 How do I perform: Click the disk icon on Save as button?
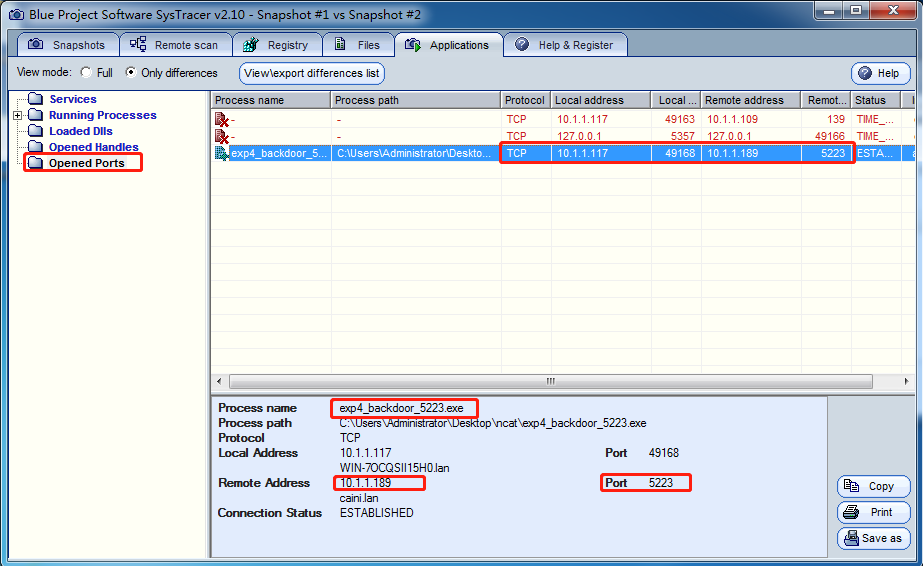tap(851, 538)
